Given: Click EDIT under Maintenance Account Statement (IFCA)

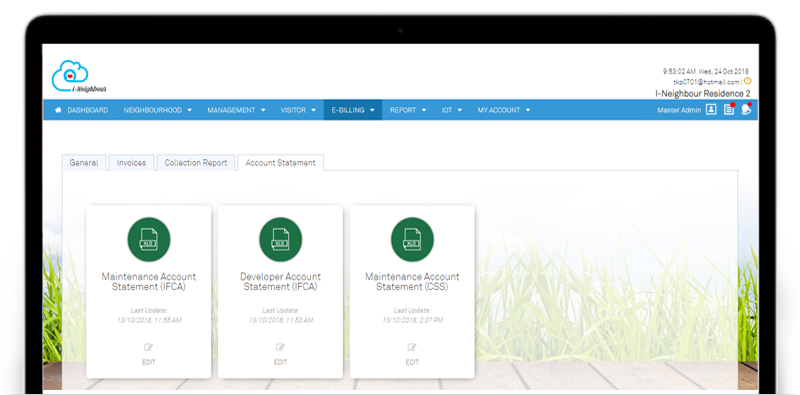Looking at the screenshot, I should tap(148, 362).
